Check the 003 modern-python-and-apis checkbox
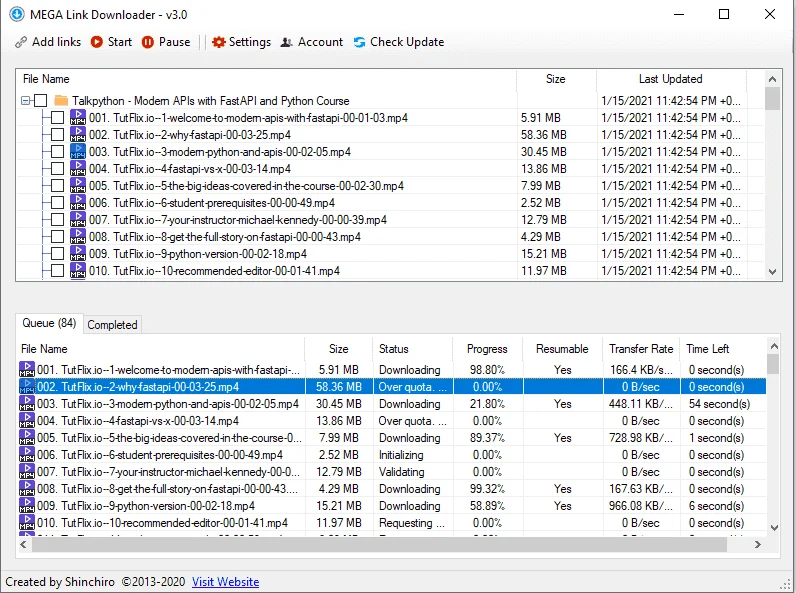 pos(57,151)
